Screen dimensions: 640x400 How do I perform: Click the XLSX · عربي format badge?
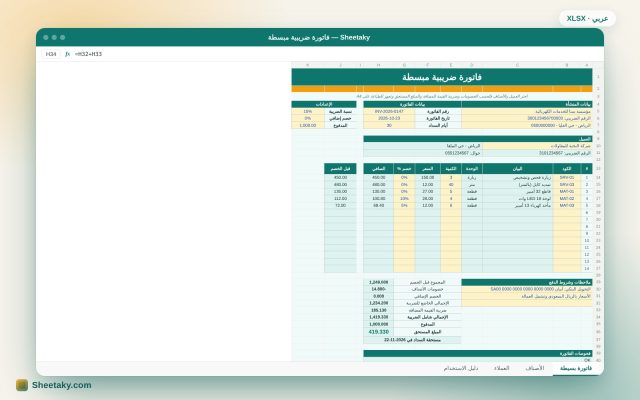587,18
